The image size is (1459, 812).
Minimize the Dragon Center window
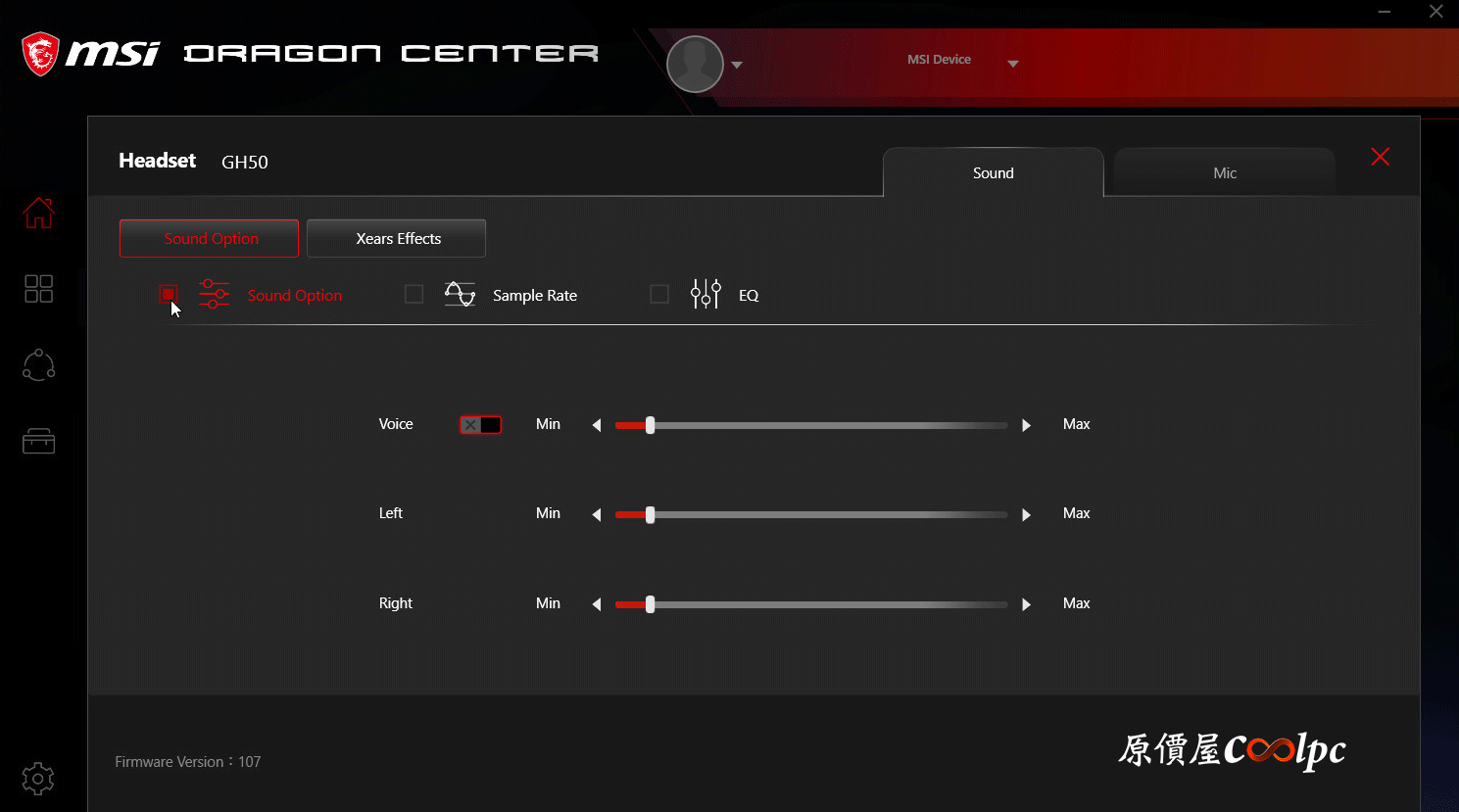coord(1385,12)
